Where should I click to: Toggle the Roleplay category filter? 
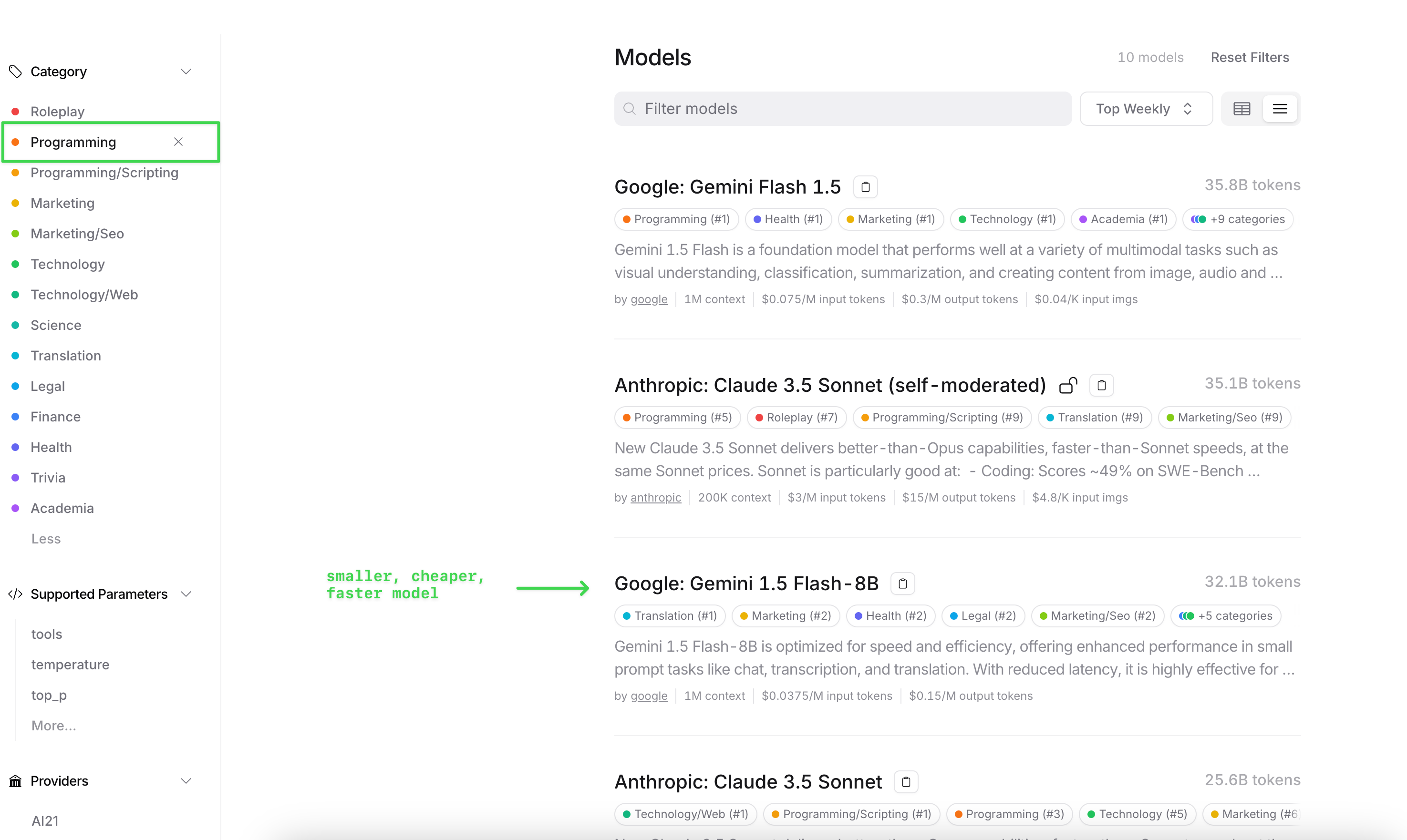point(58,112)
